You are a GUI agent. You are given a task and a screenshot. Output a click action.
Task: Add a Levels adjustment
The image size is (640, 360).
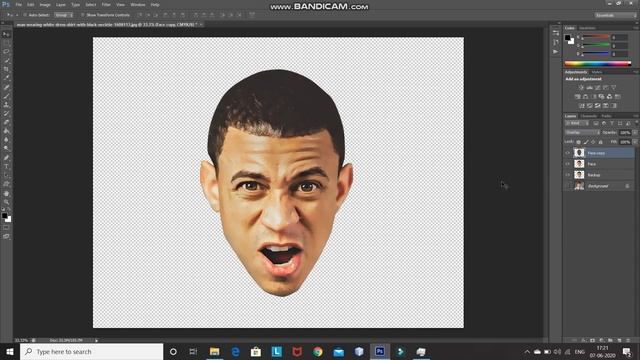(589, 87)
